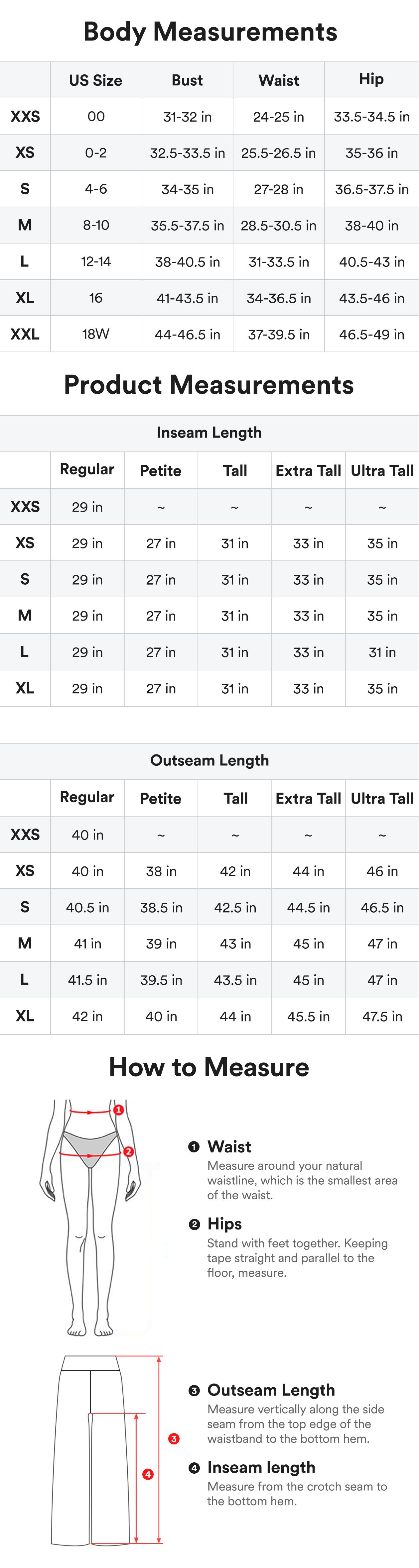
Task: Select the XXL row label in Body Measurements
Action: (x=25, y=334)
